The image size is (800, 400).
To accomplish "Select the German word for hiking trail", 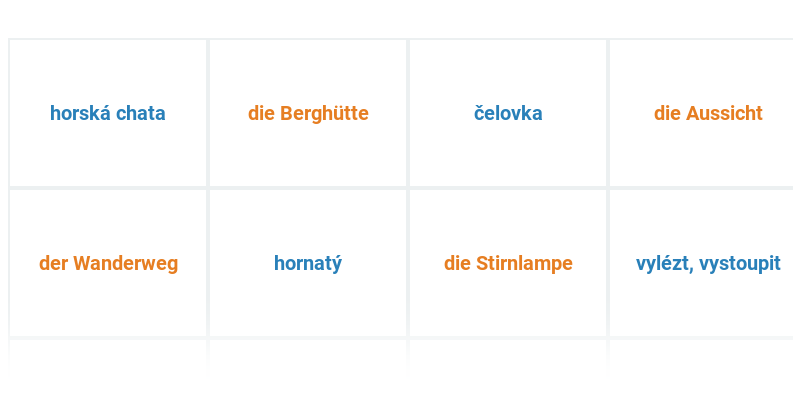I will tap(108, 263).
